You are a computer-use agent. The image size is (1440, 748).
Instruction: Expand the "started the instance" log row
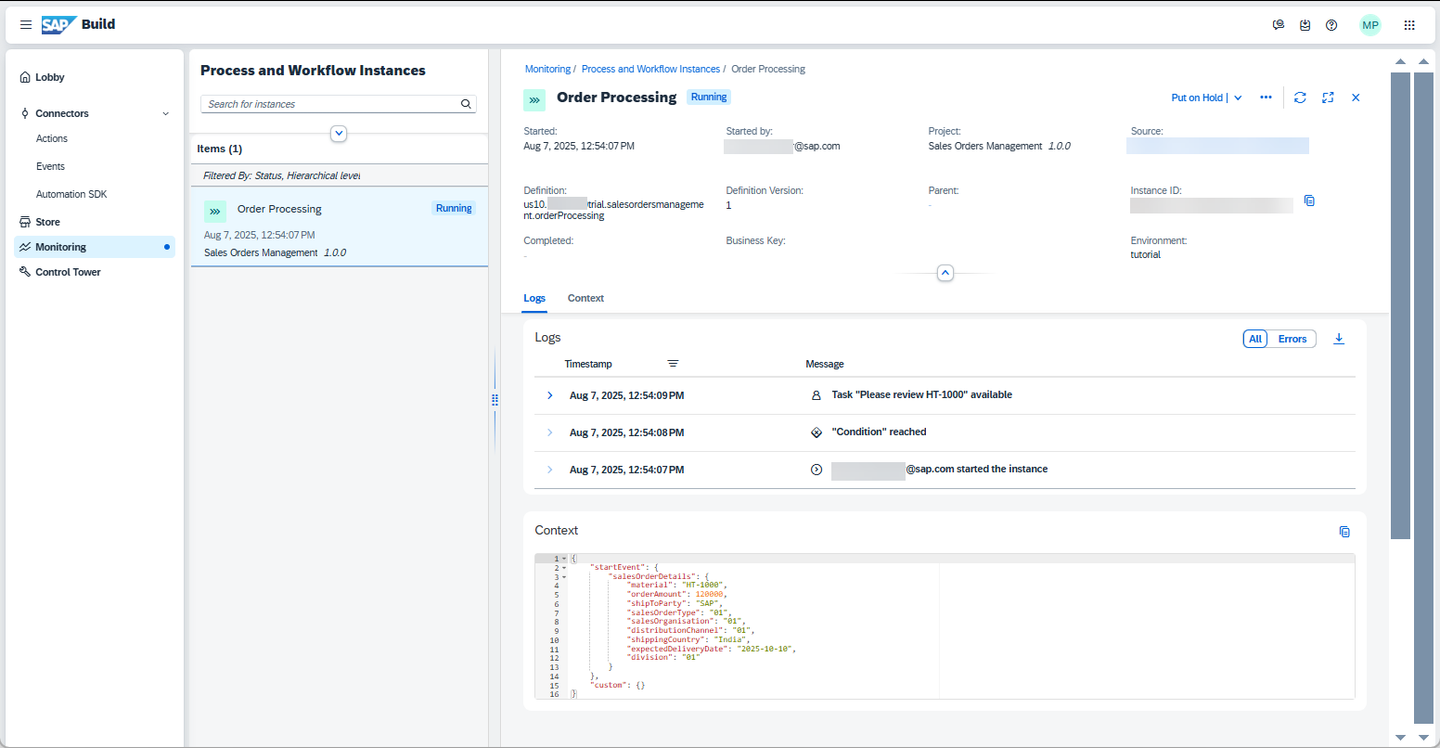click(x=550, y=469)
